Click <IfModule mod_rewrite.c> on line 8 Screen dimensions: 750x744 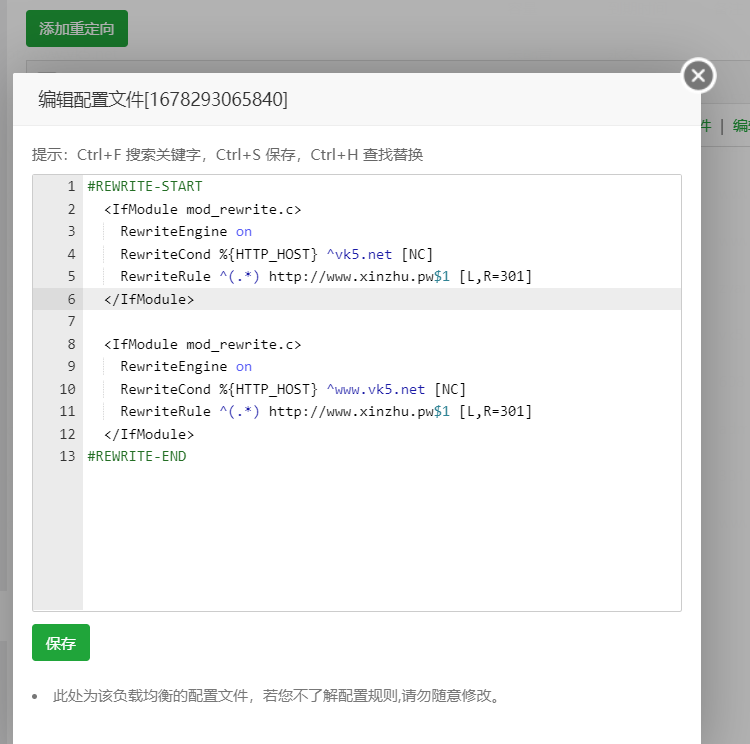pyautogui.click(x=202, y=344)
